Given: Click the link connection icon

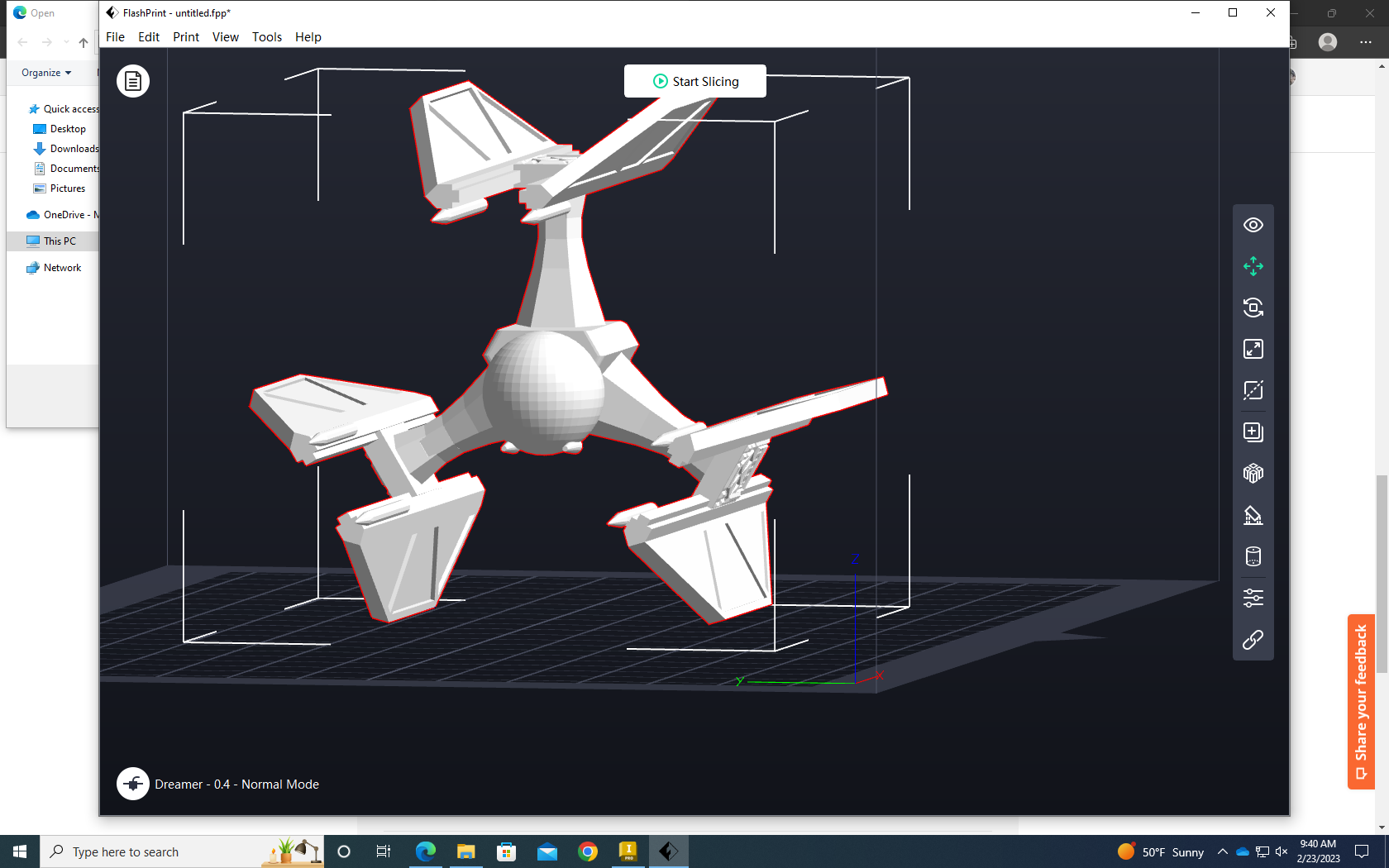Looking at the screenshot, I should point(1253,640).
